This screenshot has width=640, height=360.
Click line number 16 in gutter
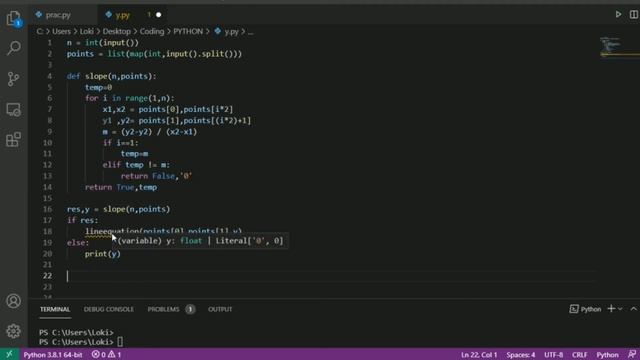[47, 209]
